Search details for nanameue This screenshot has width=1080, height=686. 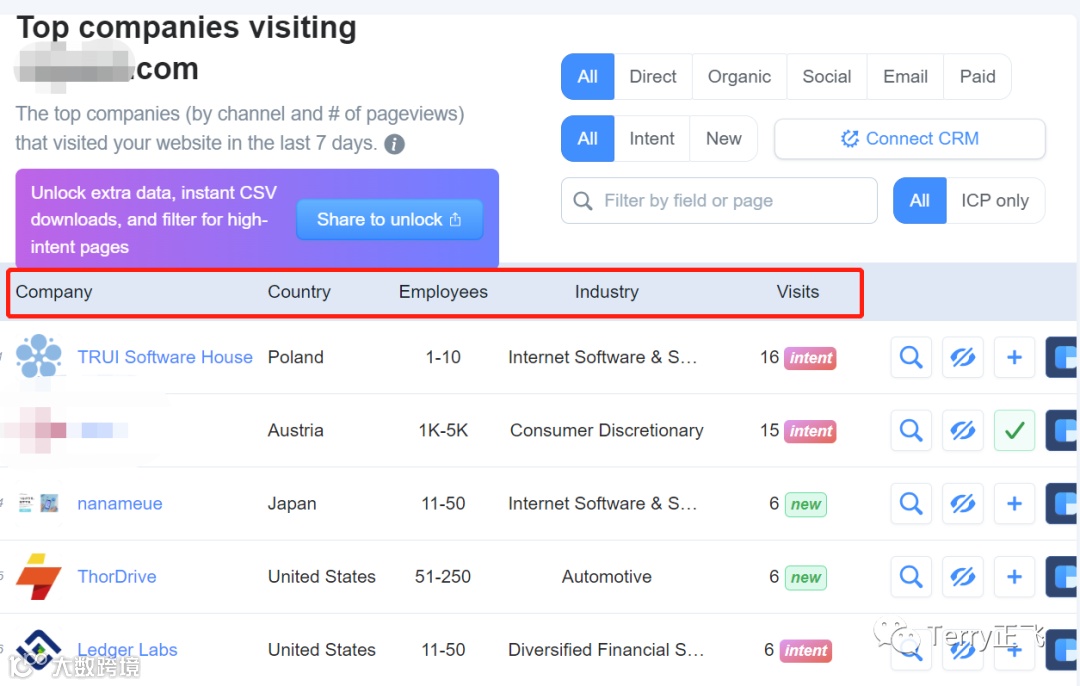[x=911, y=503]
